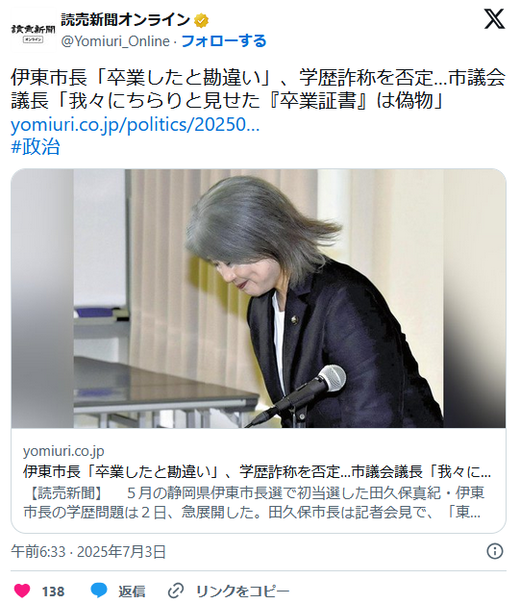Open the @Yomiuri_Online handle
This screenshot has height=604, width=520.
pos(115,41)
